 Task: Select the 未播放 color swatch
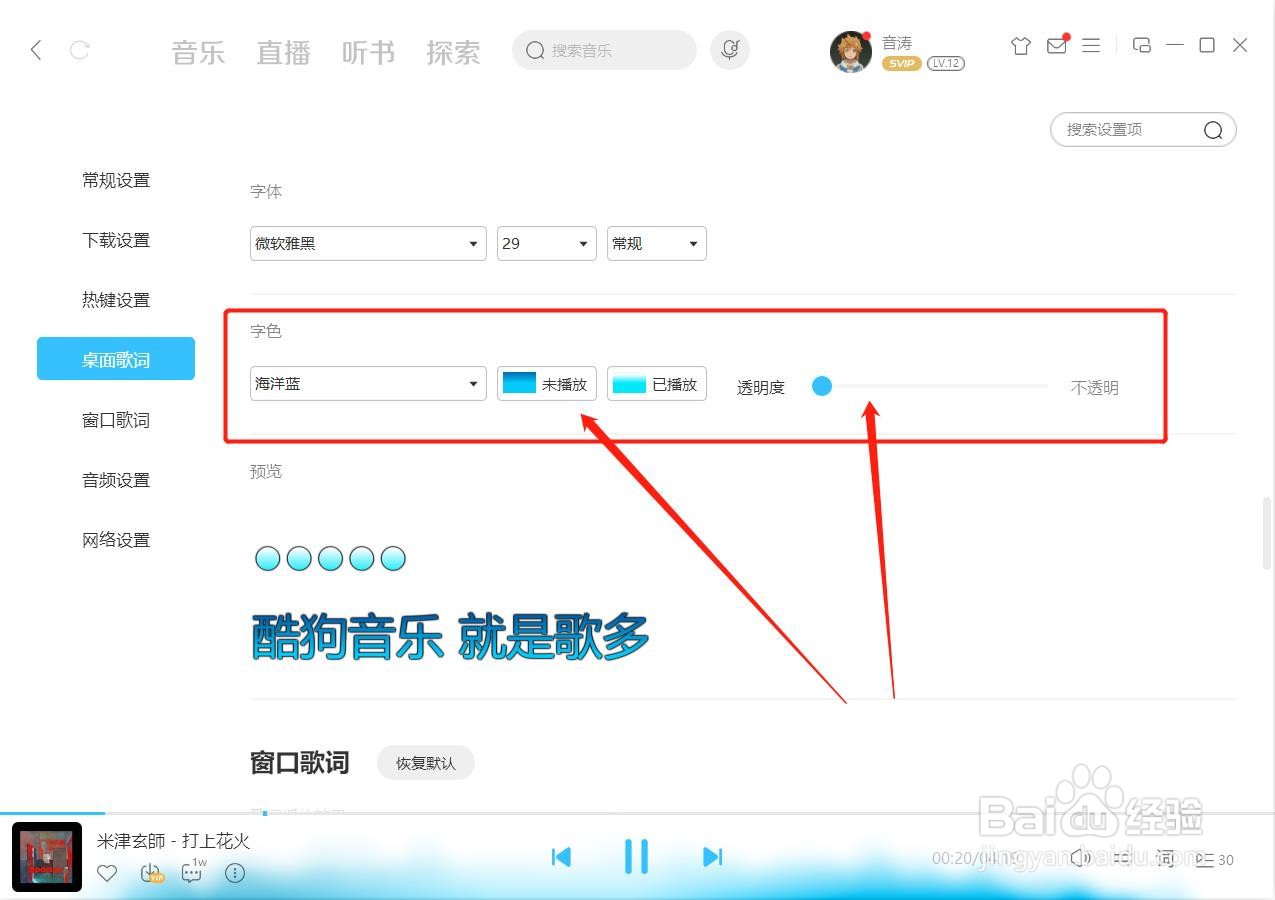[x=546, y=383]
